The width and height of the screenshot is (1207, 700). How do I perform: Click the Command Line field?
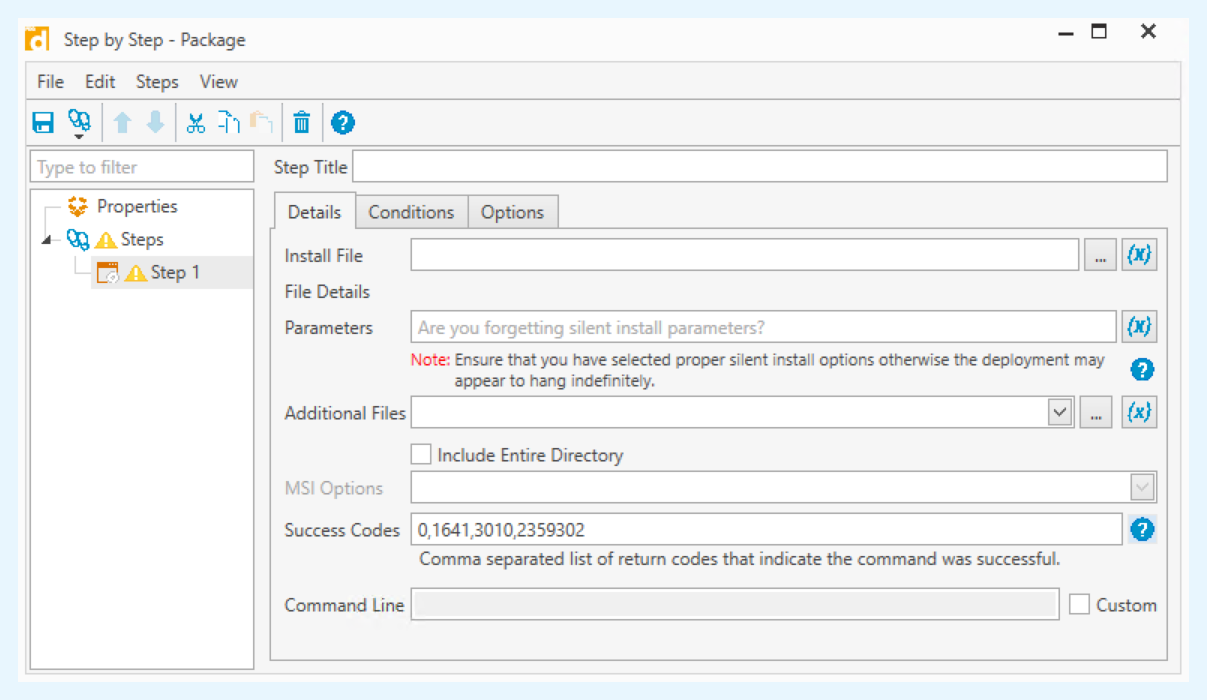(735, 605)
